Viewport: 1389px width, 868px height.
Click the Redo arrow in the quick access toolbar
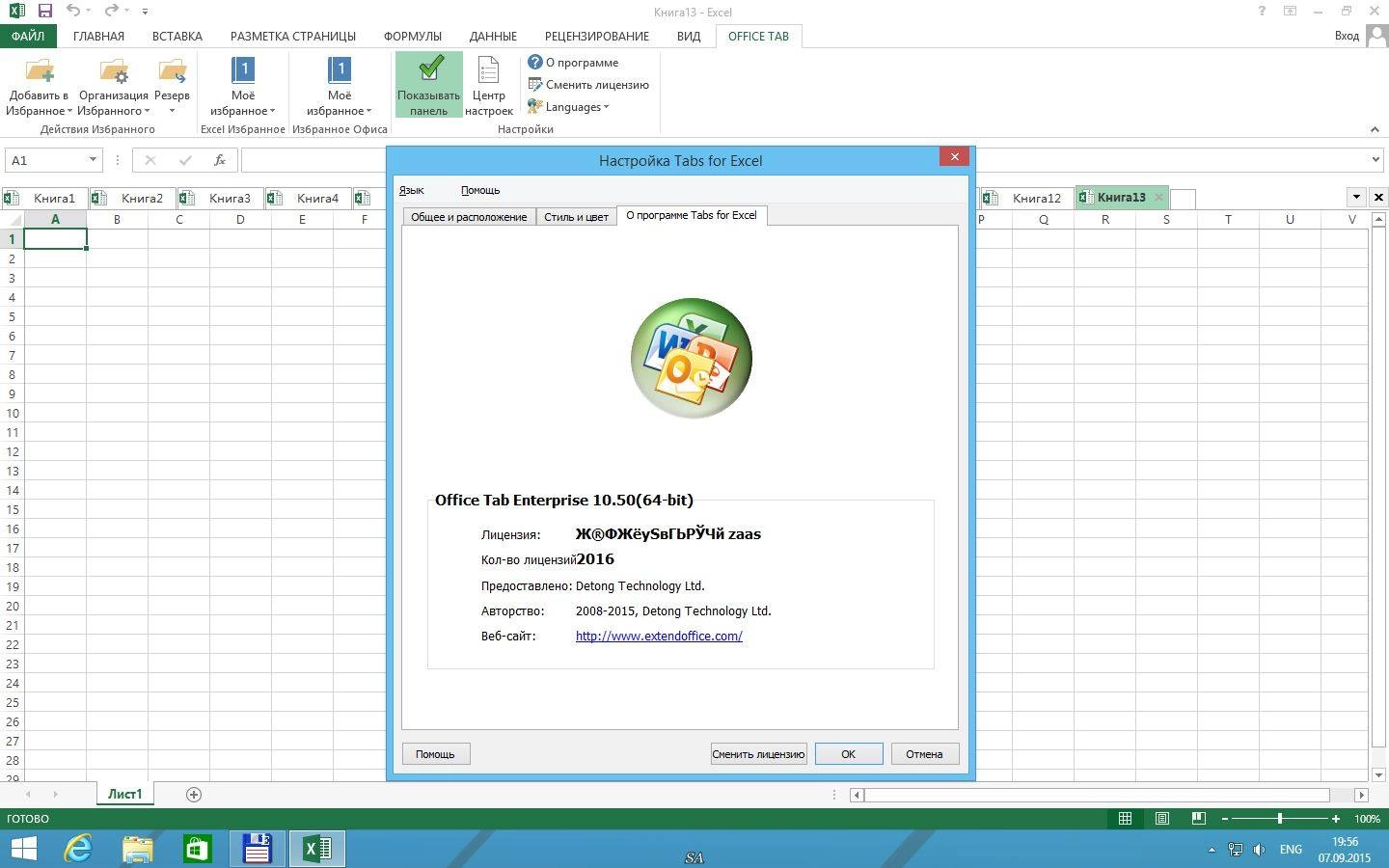[x=112, y=12]
